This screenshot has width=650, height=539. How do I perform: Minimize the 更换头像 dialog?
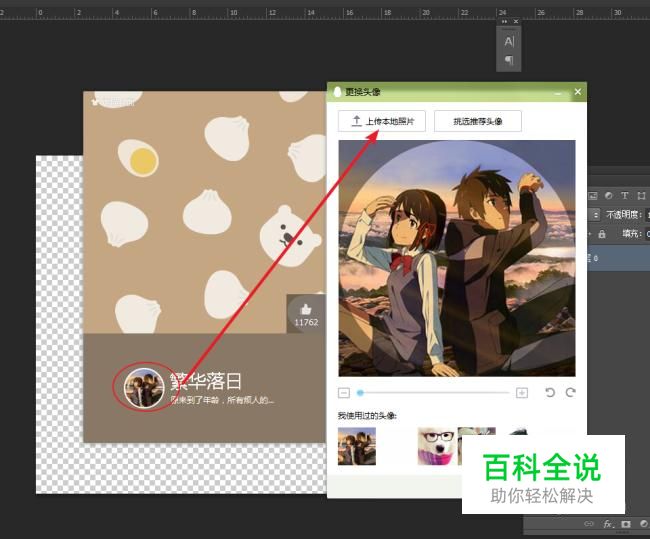558,93
